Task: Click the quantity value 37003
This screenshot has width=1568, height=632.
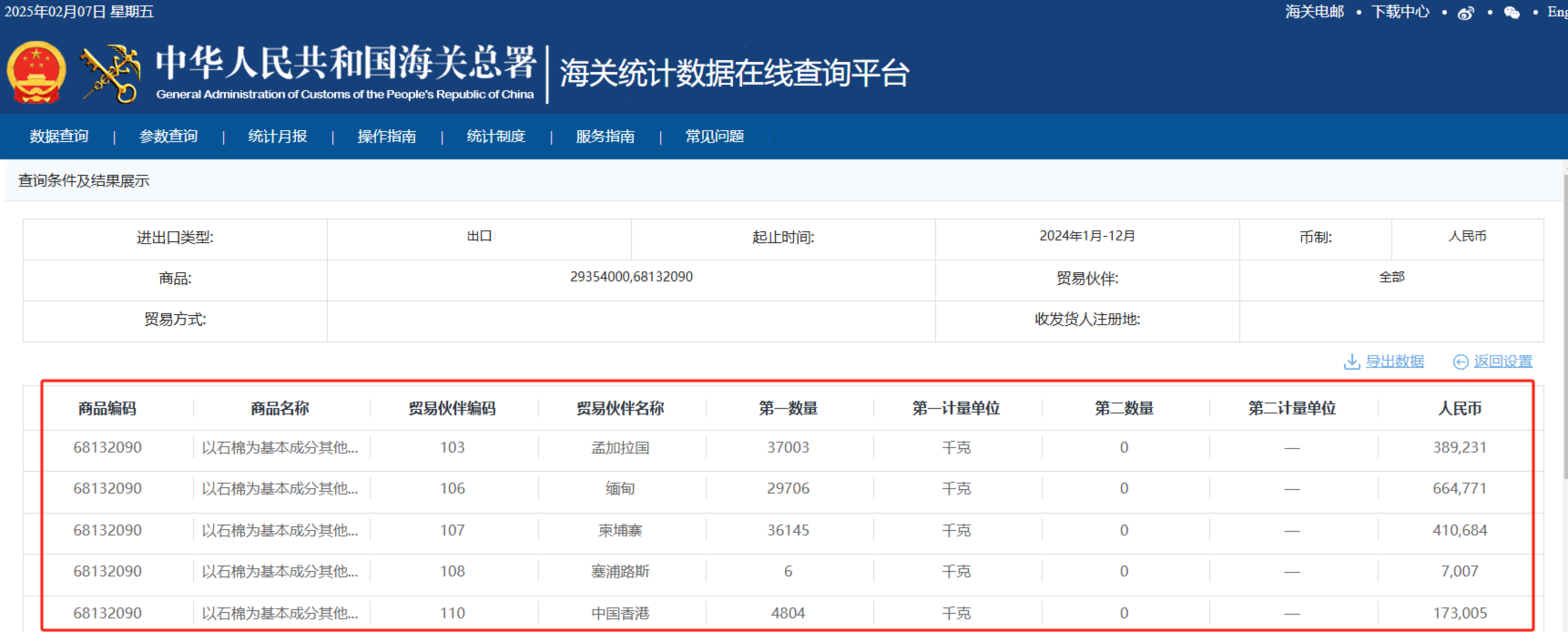Action: [789, 448]
